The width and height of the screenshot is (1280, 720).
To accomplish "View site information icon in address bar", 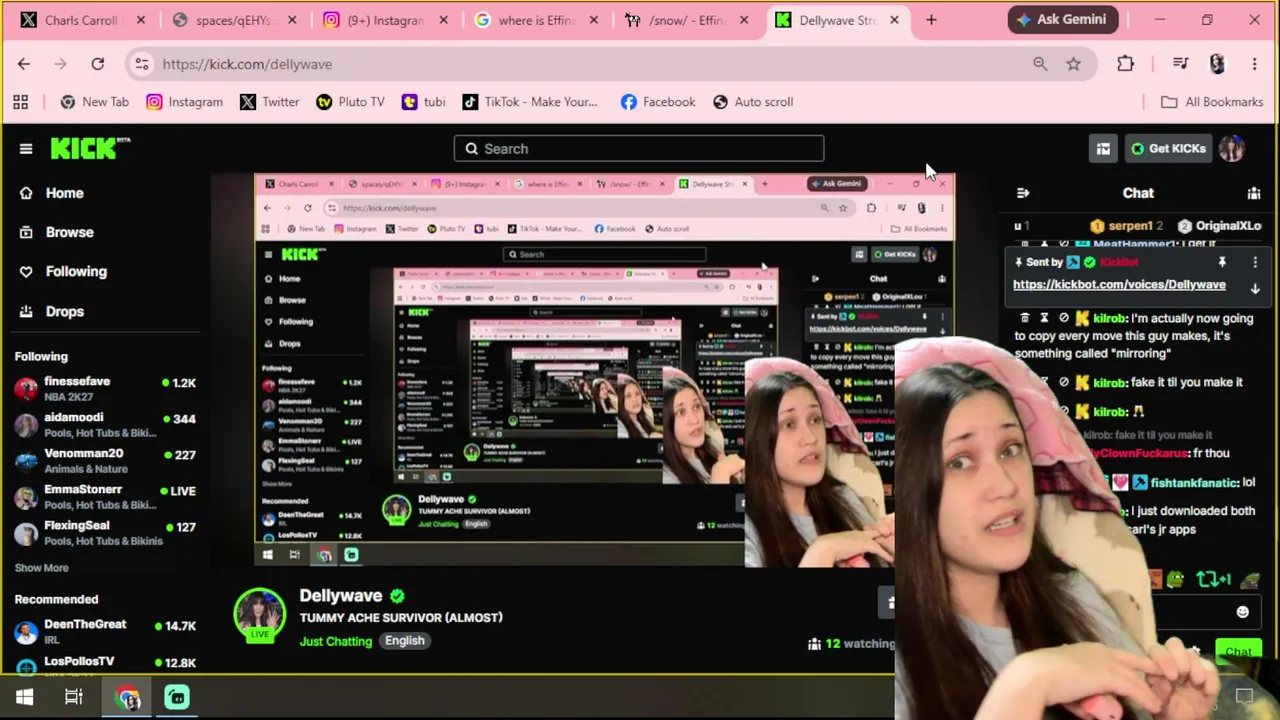I will (142, 64).
